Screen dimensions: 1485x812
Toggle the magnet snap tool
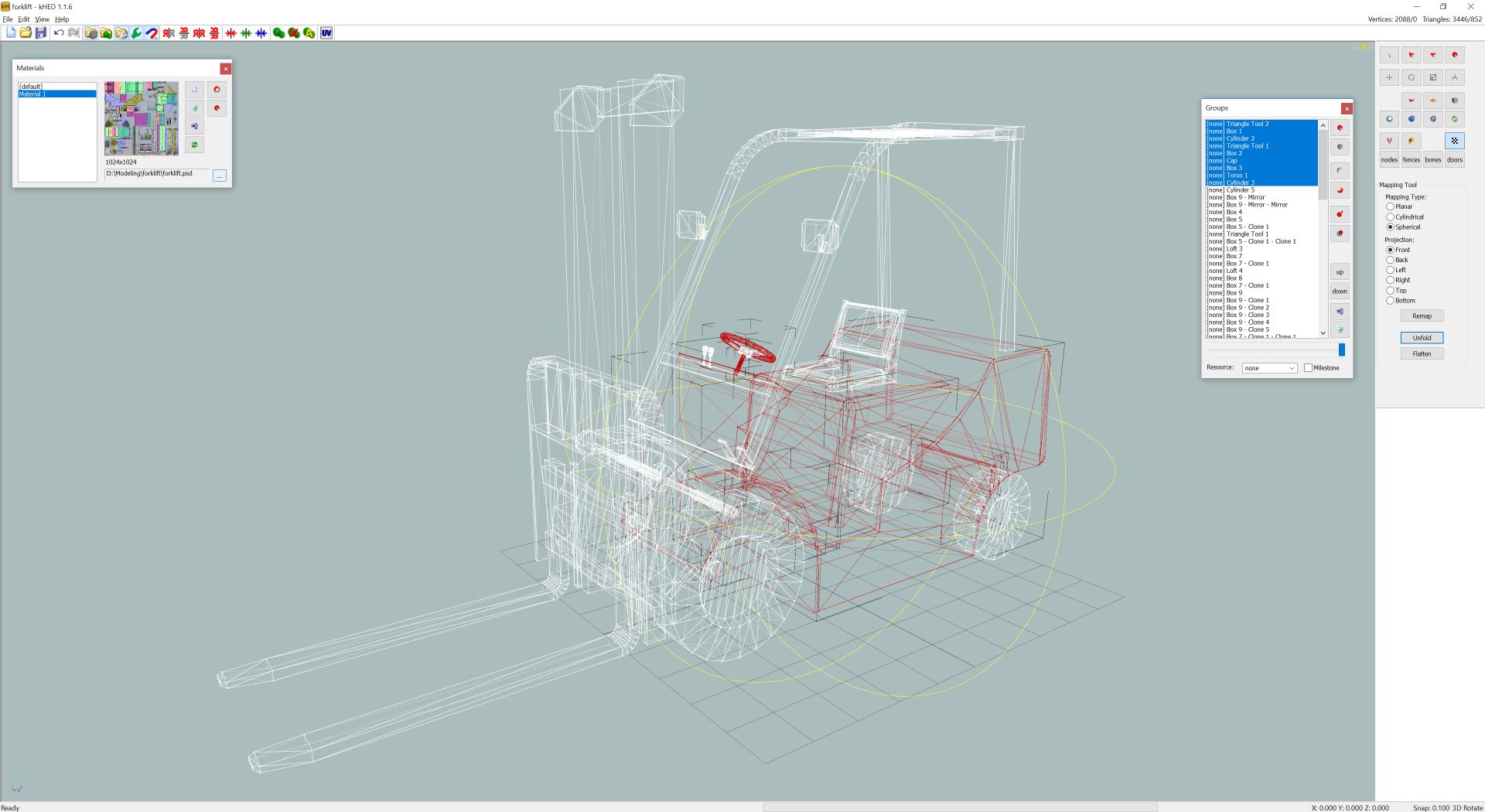(x=152, y=33)
